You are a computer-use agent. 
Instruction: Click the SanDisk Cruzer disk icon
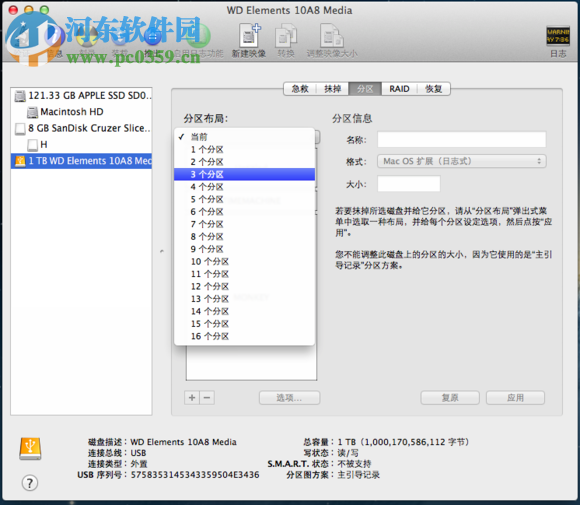coord(20,129)
